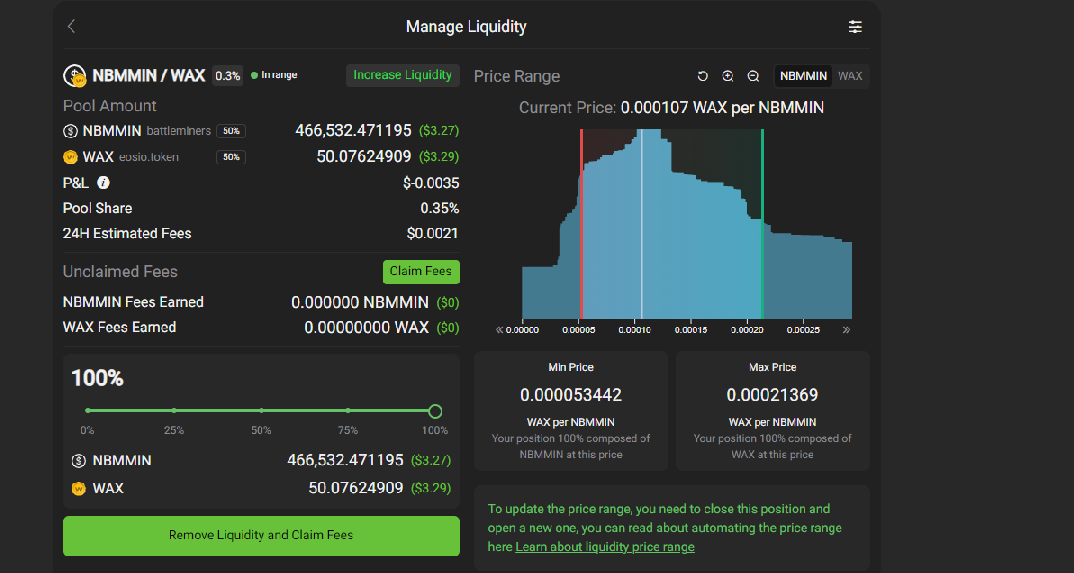Viewport: 1074px width, 573px height.
Task: Go back with the left chevron arrow
Action: click(x=71, y=27)
